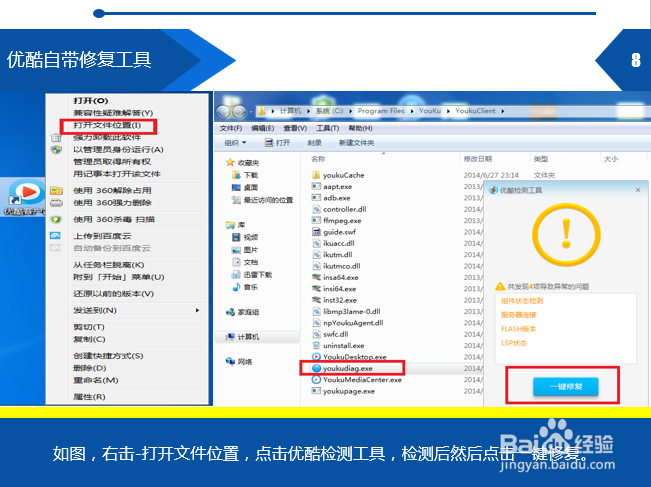Select the uninstall.exe trash icon
Screen dimensions: 651x487
[x=316, y=345]
